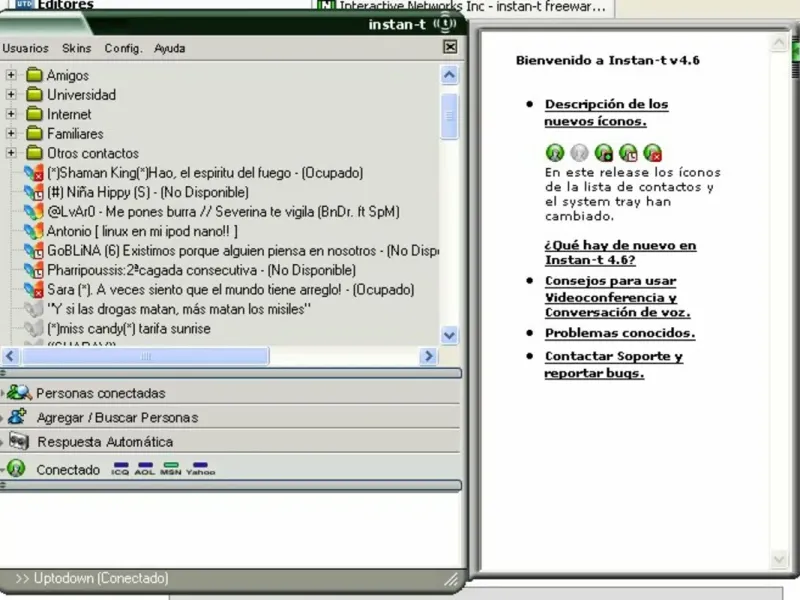
Task: Click contact list scroll up arrow
Action: [x=449, y=75]
